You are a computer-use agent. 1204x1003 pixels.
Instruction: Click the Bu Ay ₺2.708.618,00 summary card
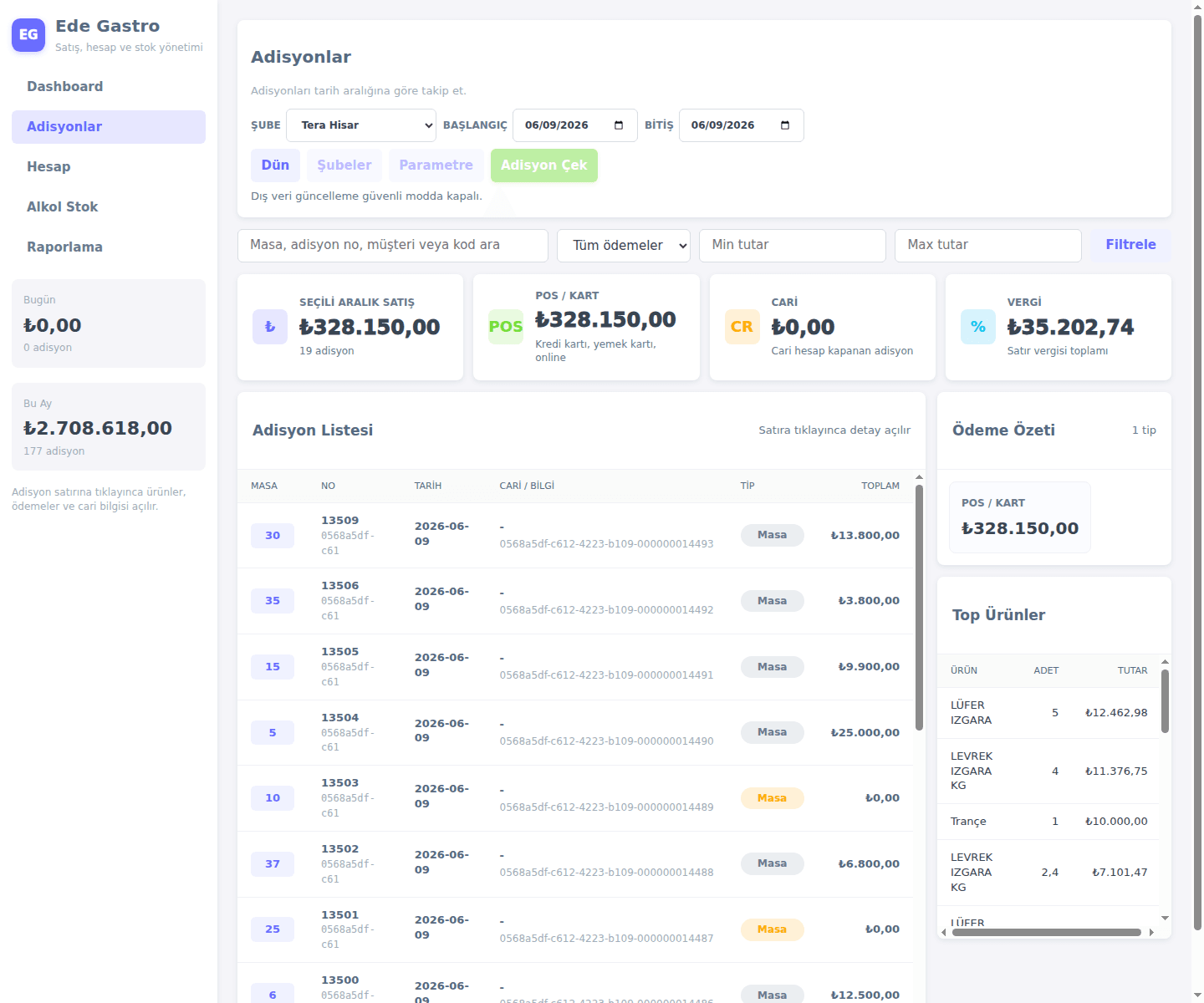coord(109,427)
